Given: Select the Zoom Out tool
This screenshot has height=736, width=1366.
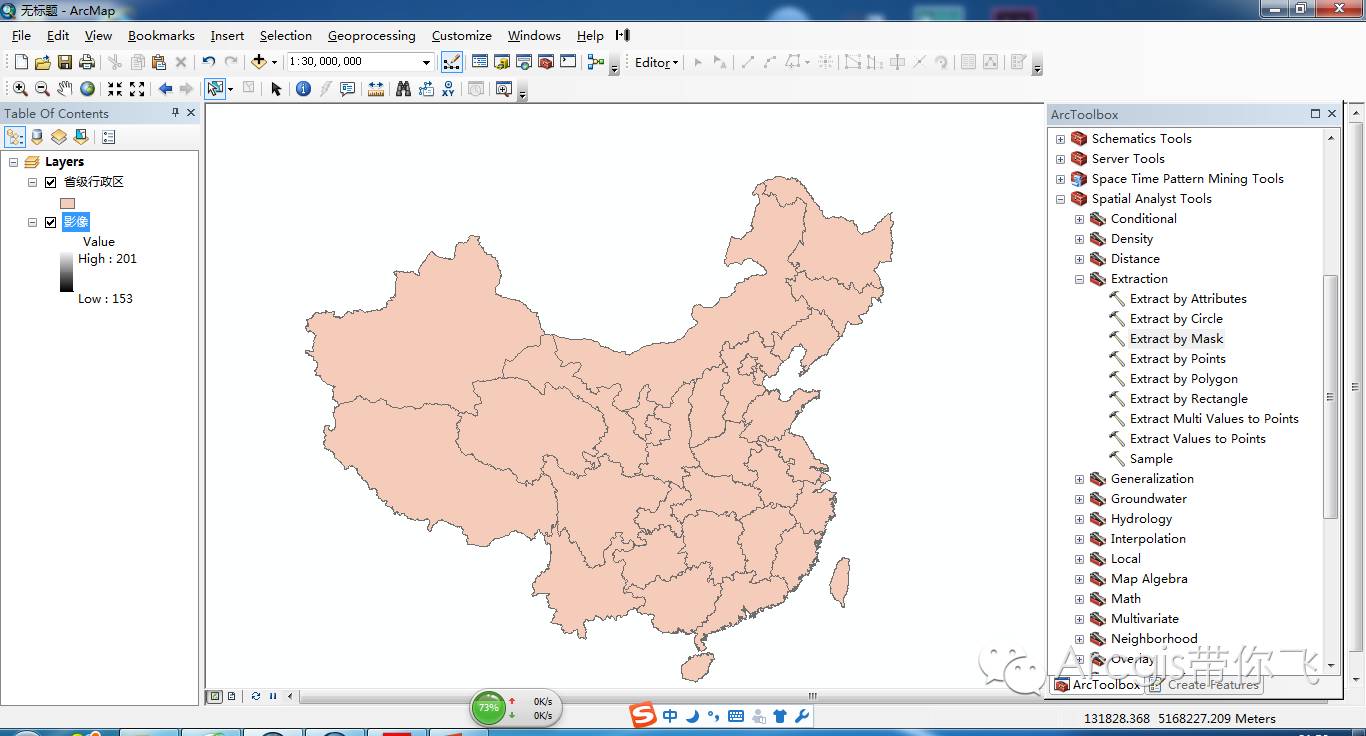Looking at the screenshot, I should tap(42, 89).
